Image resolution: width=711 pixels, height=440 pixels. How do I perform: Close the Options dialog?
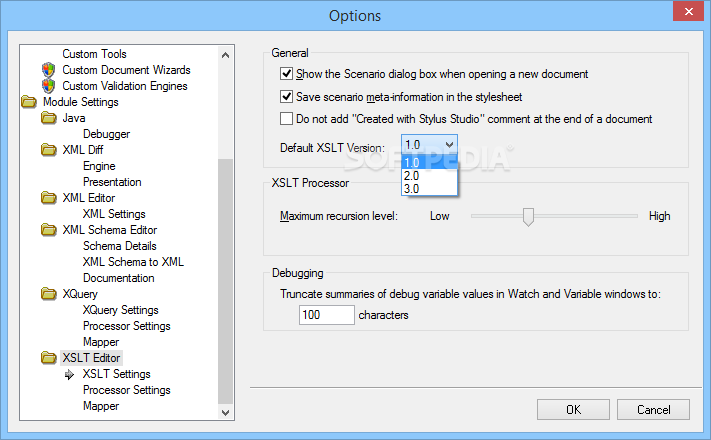688,11
